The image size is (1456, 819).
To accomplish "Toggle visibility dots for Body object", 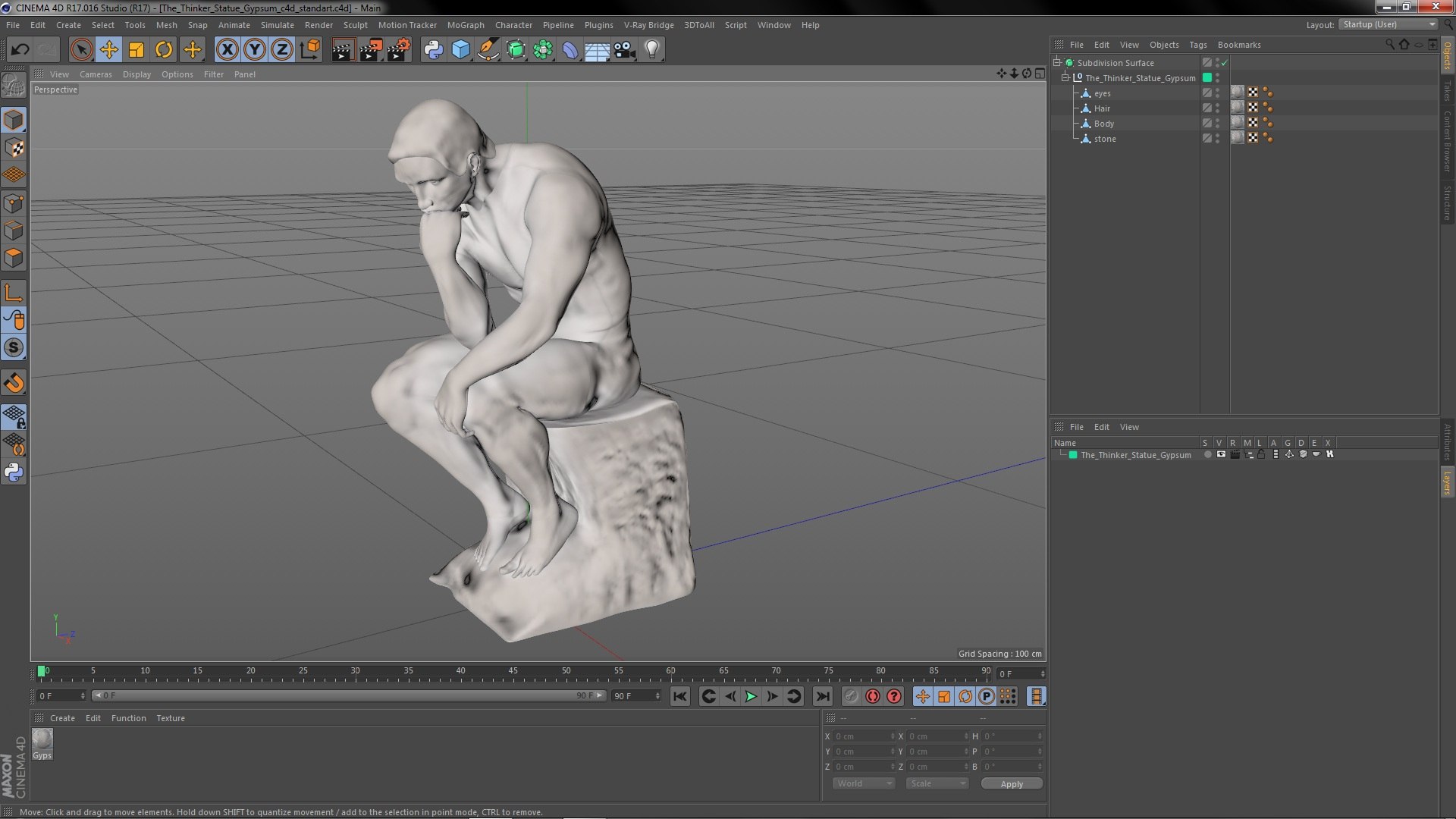I will pyautogui.click(x=1217, y=123).
